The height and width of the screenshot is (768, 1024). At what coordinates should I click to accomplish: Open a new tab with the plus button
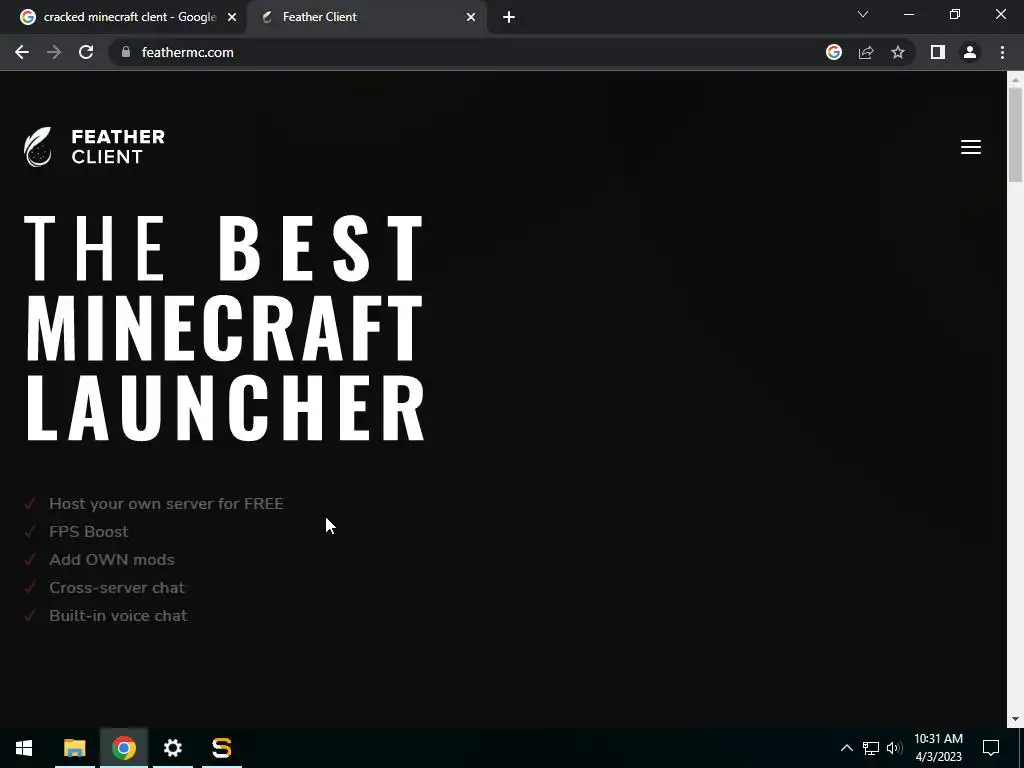click(x=509, y=17)
